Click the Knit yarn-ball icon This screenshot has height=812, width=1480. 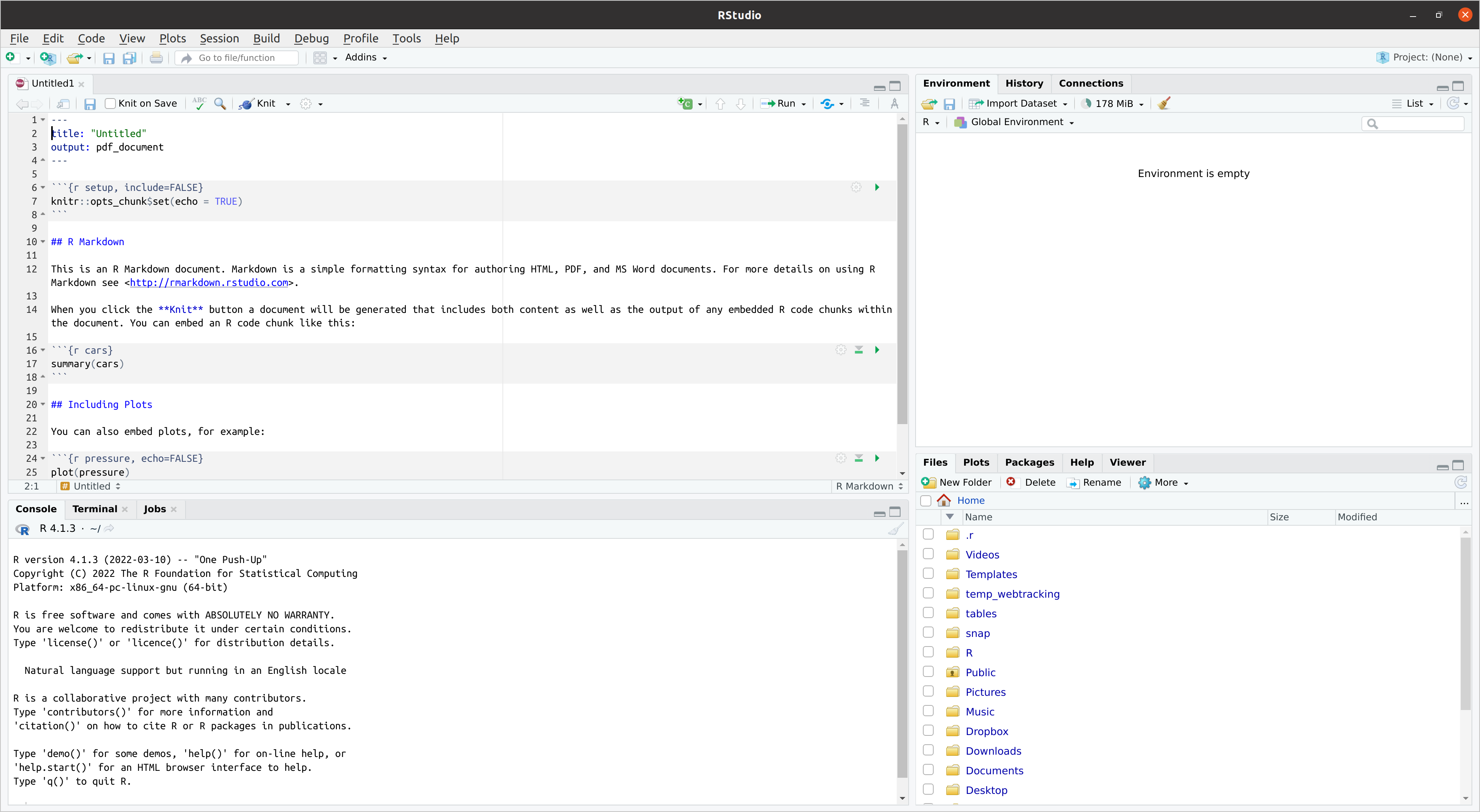tap(246, 104)
